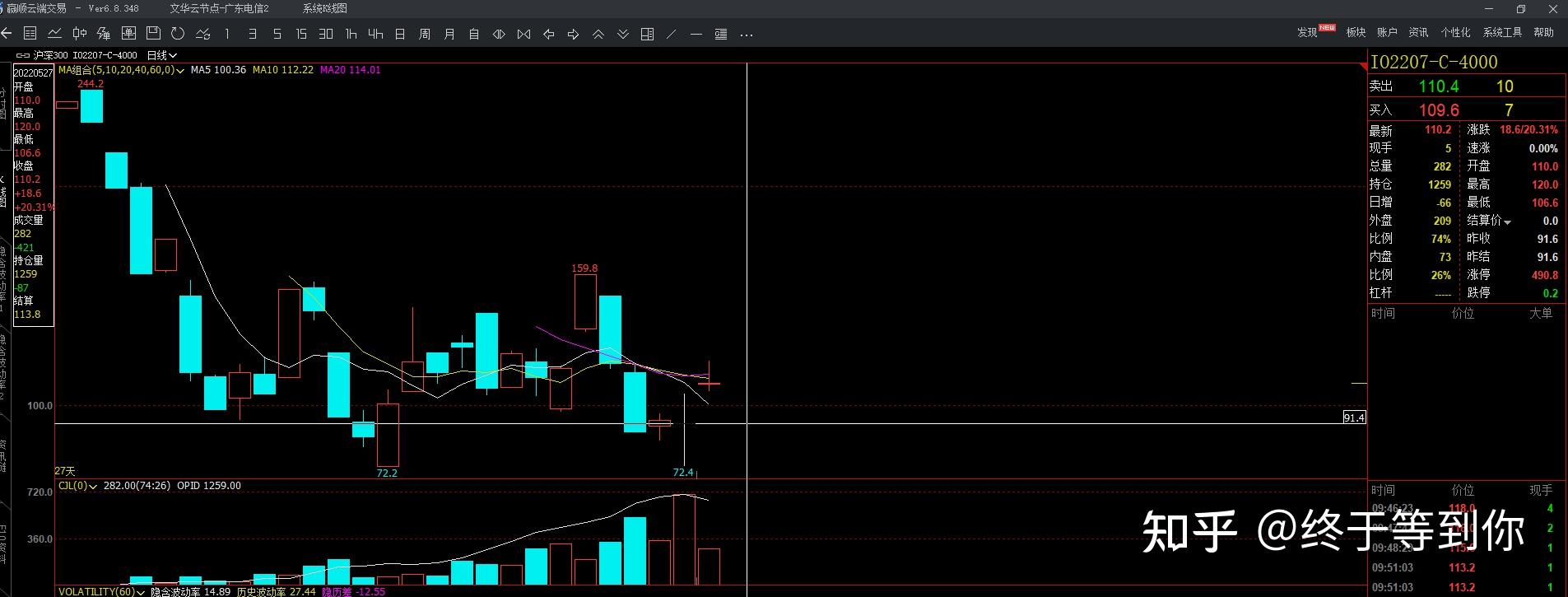Click the double chevron down icon
This screenshot has width=1568, height=597.
[623, 34]
